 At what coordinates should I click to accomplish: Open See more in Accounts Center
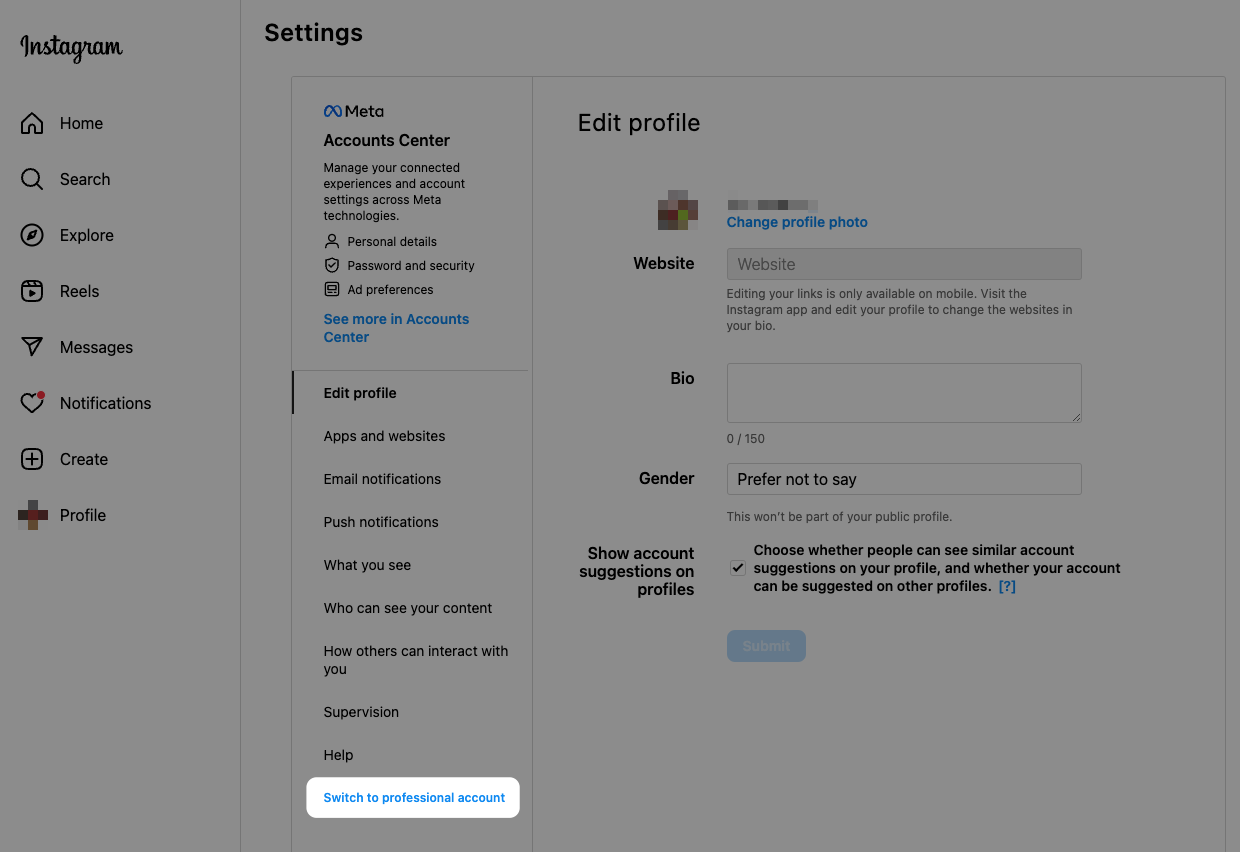point(396,328)
